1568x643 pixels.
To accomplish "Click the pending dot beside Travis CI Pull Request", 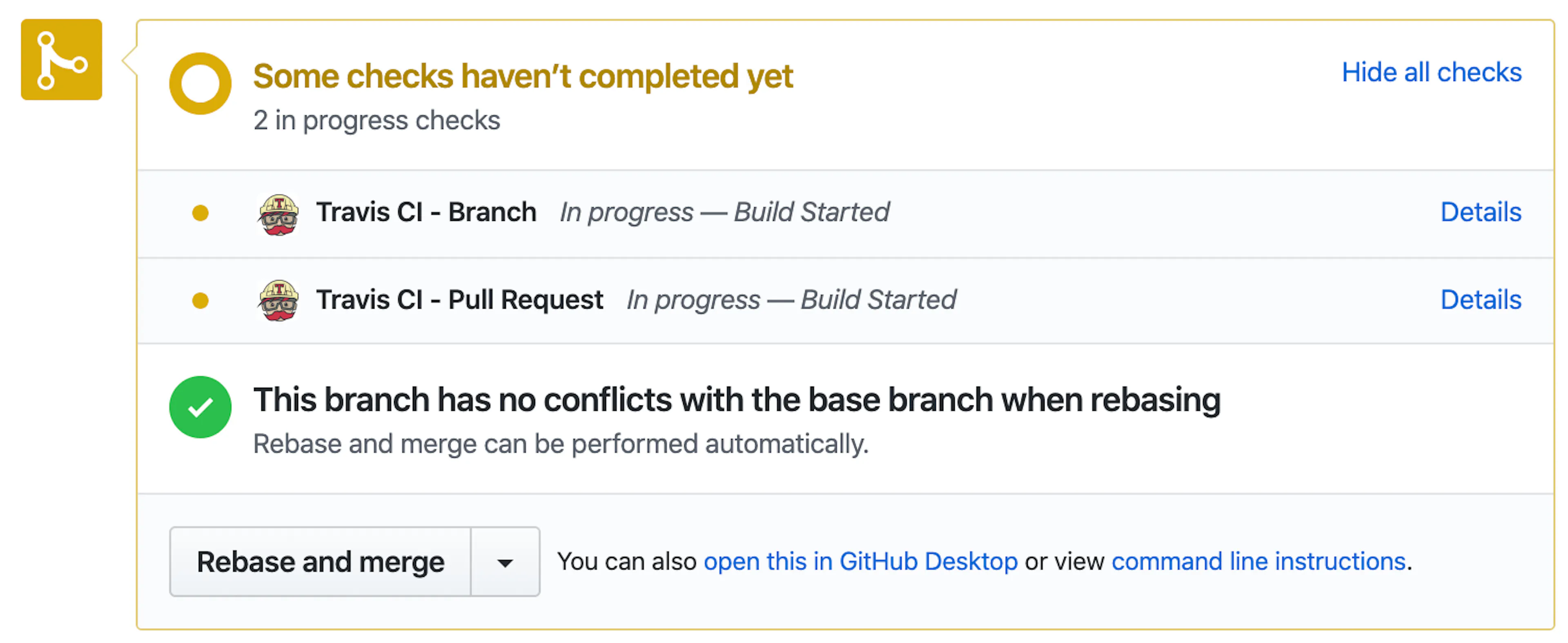I will point(200,300).
